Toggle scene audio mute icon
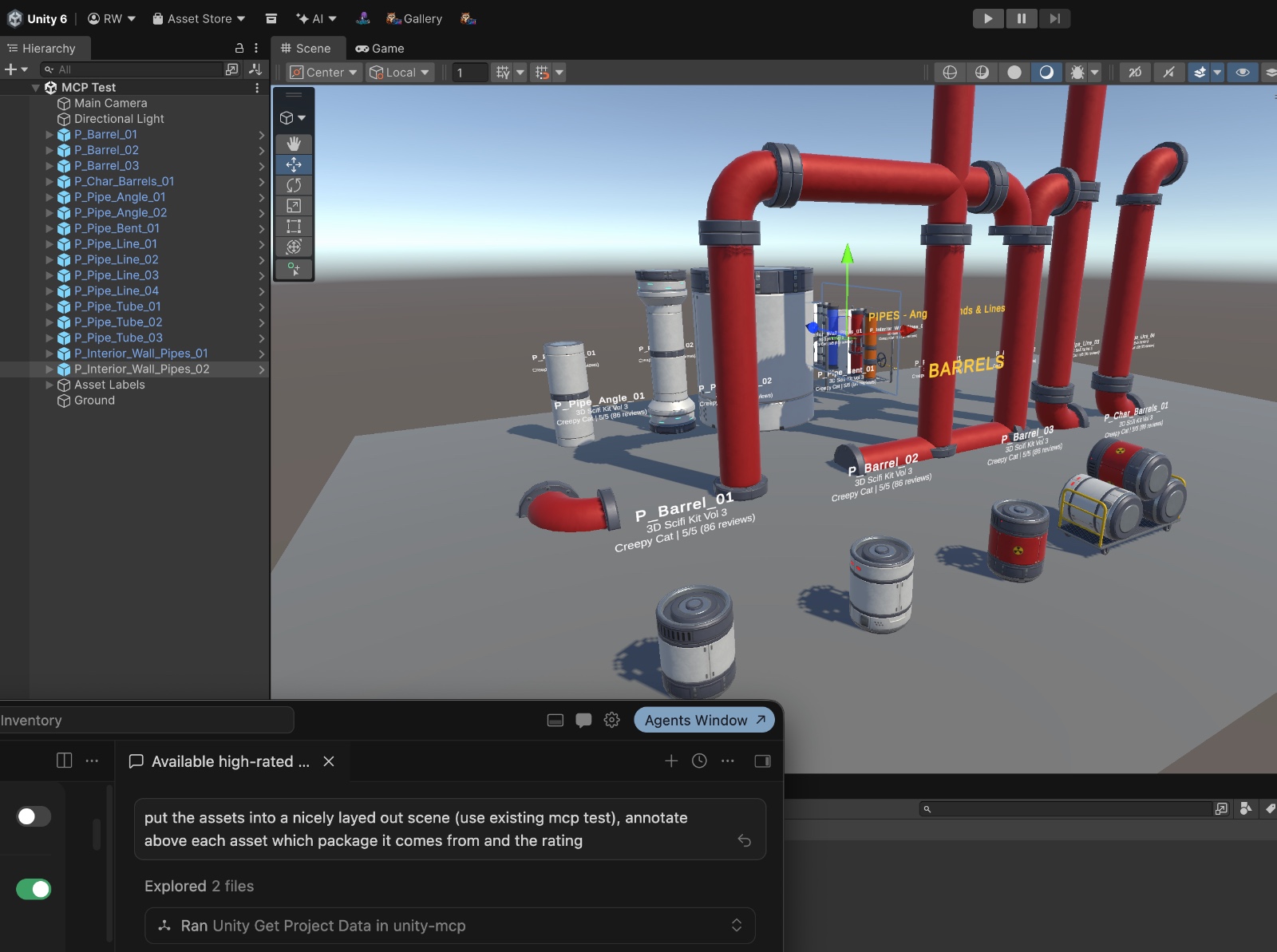The image size is (1277, 952). tap(1168, 73)
